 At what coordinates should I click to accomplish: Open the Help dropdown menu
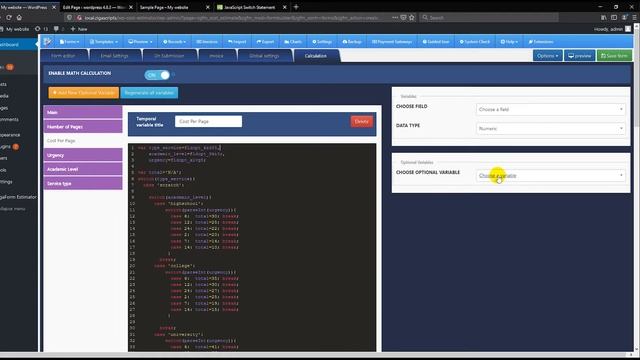[x=509, y=42]
